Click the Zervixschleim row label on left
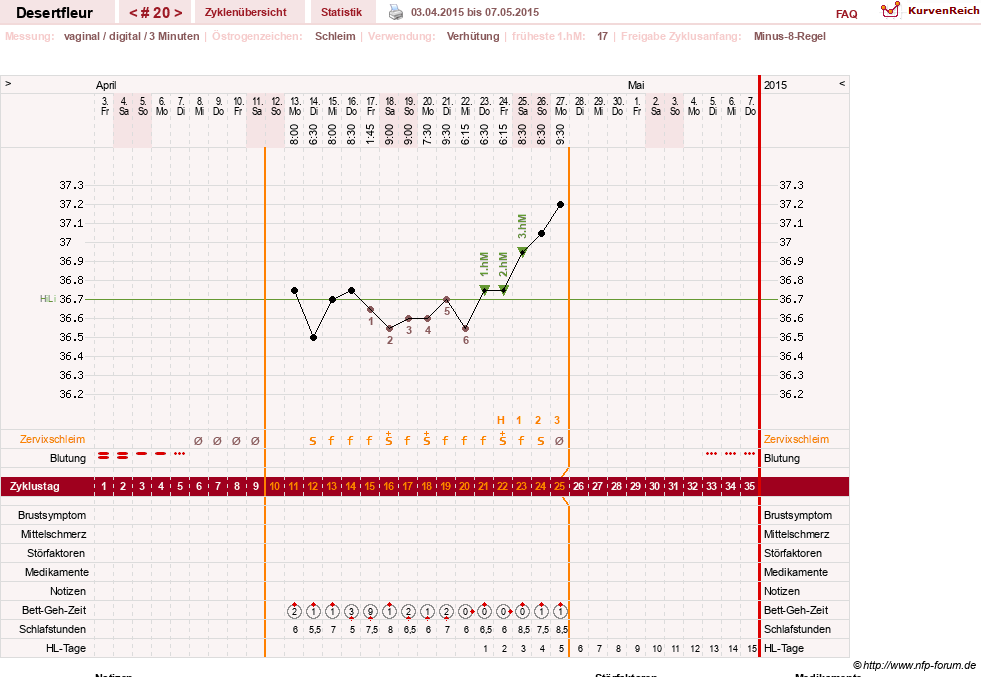The width and height of the screenshot is (981, 677). [53, 439]
